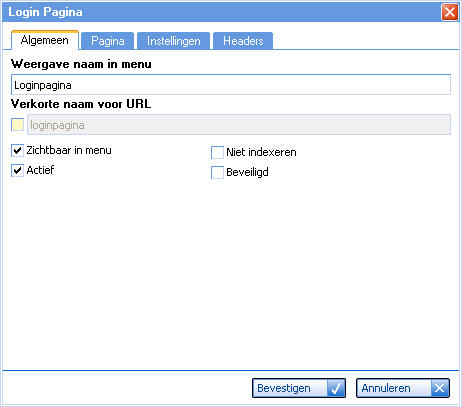
Task: Open the Instellingen tab
Action: [x=174, y=41]
